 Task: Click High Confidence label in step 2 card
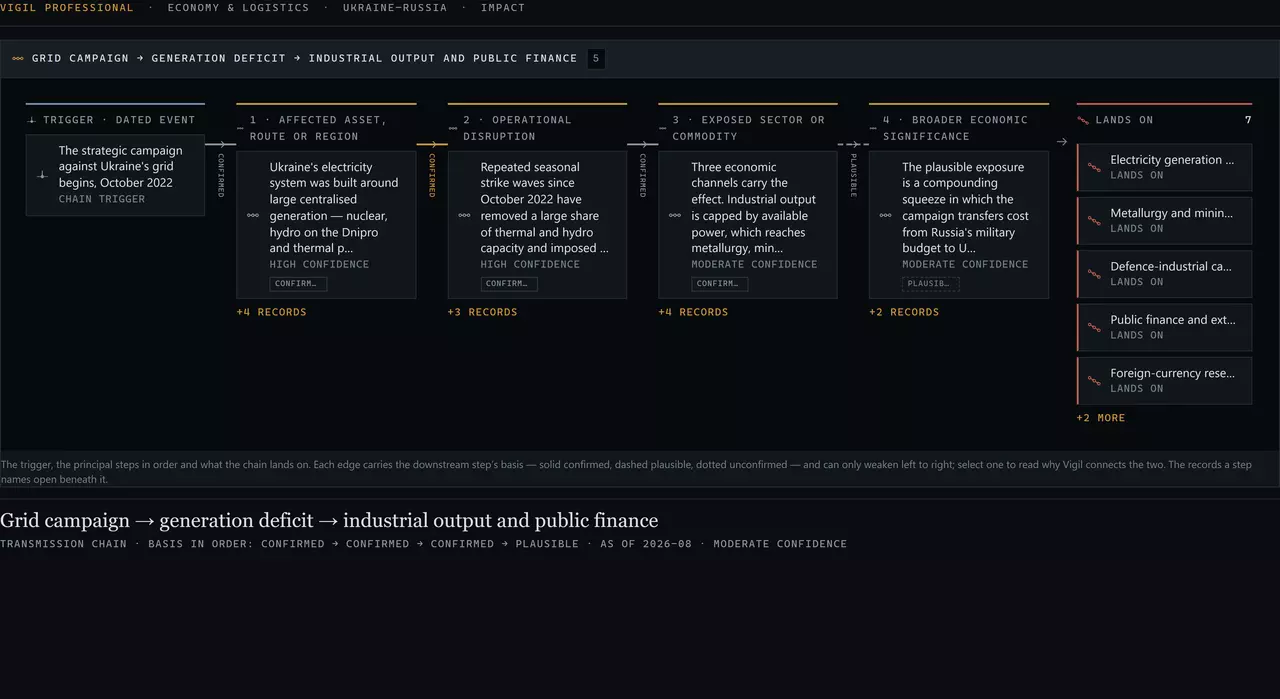(530, 265)
